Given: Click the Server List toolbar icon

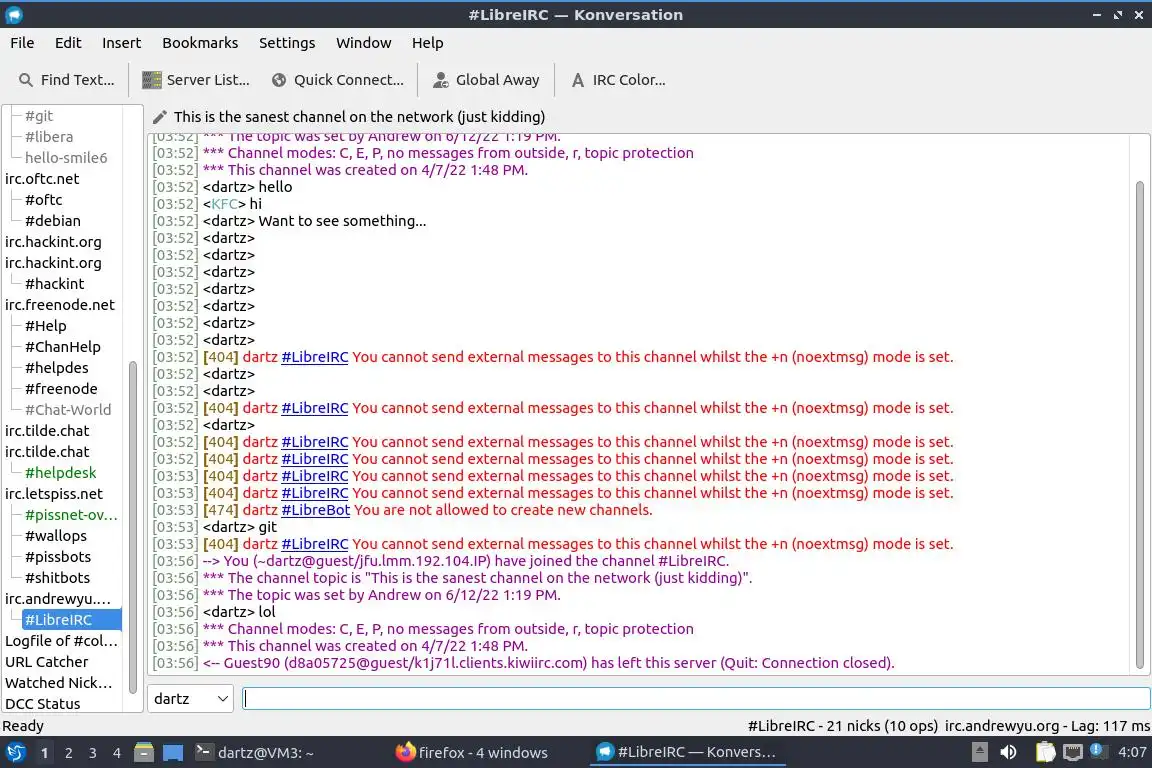Looking at the screenshot, I should click(x=151, y=80).
